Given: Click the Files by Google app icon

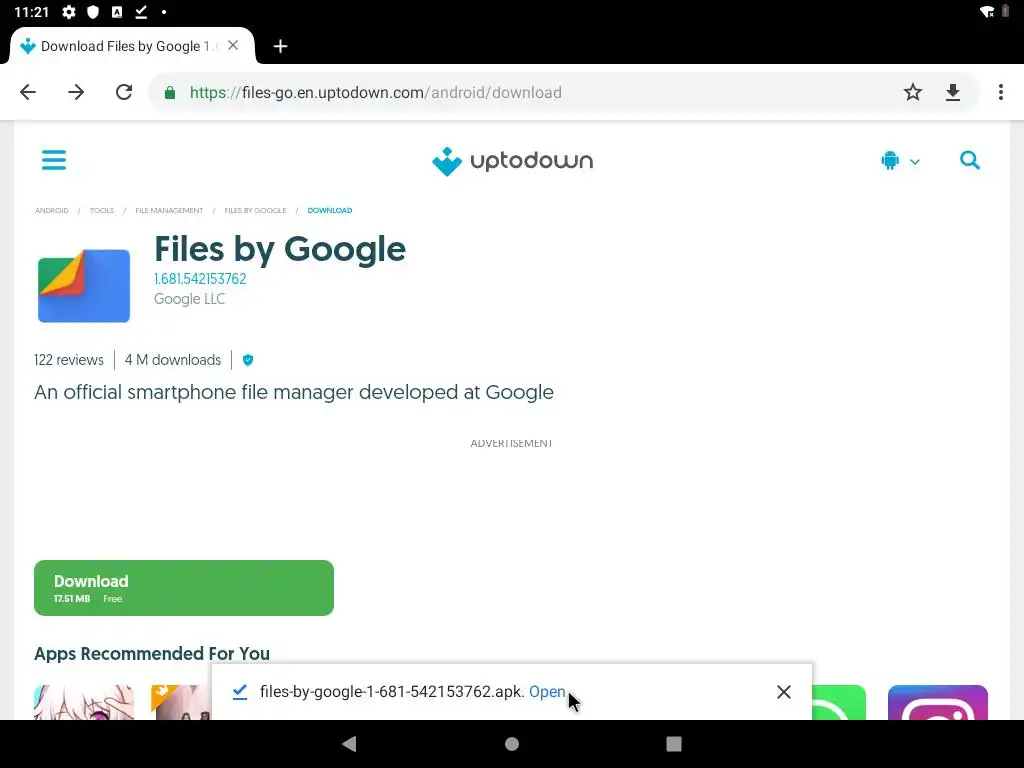Looking at the screenshot, I should coord(84,285).
